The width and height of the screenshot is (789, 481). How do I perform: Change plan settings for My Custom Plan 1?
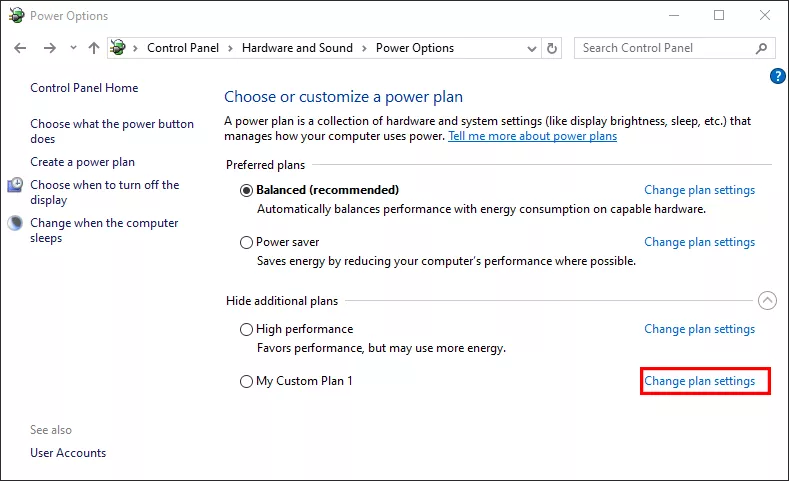point(699,381)
